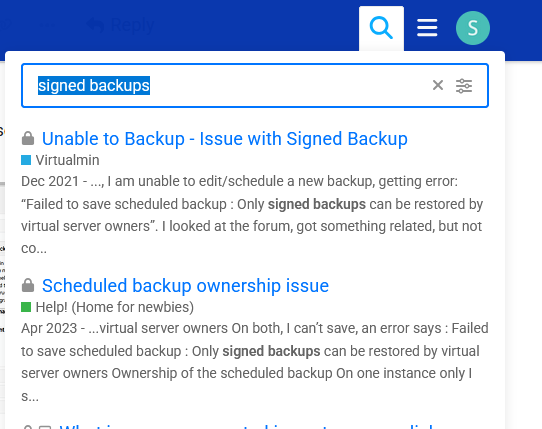The width and height of the screenshot is (542, 429).
Task: Click inside the signed backups search field
Action: point(255,85)
